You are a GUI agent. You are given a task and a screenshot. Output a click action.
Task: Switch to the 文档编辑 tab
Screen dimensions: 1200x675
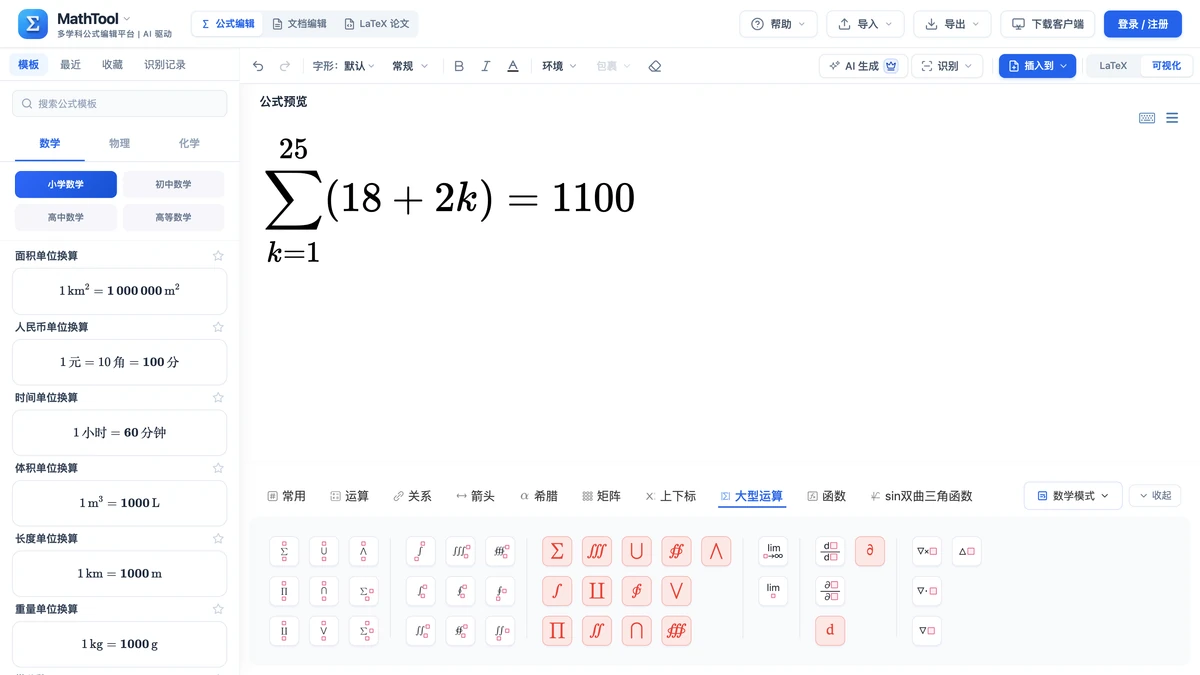299,24
